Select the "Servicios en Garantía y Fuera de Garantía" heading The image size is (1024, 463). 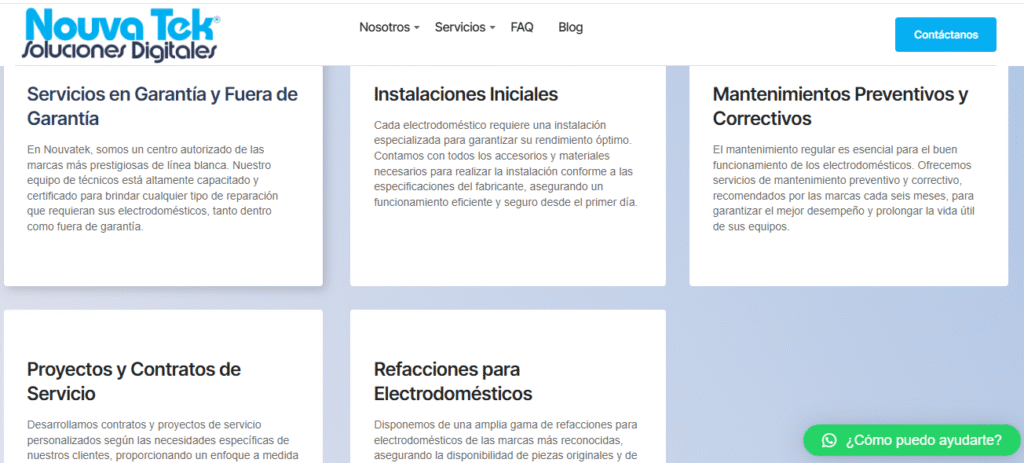(162, 106)
